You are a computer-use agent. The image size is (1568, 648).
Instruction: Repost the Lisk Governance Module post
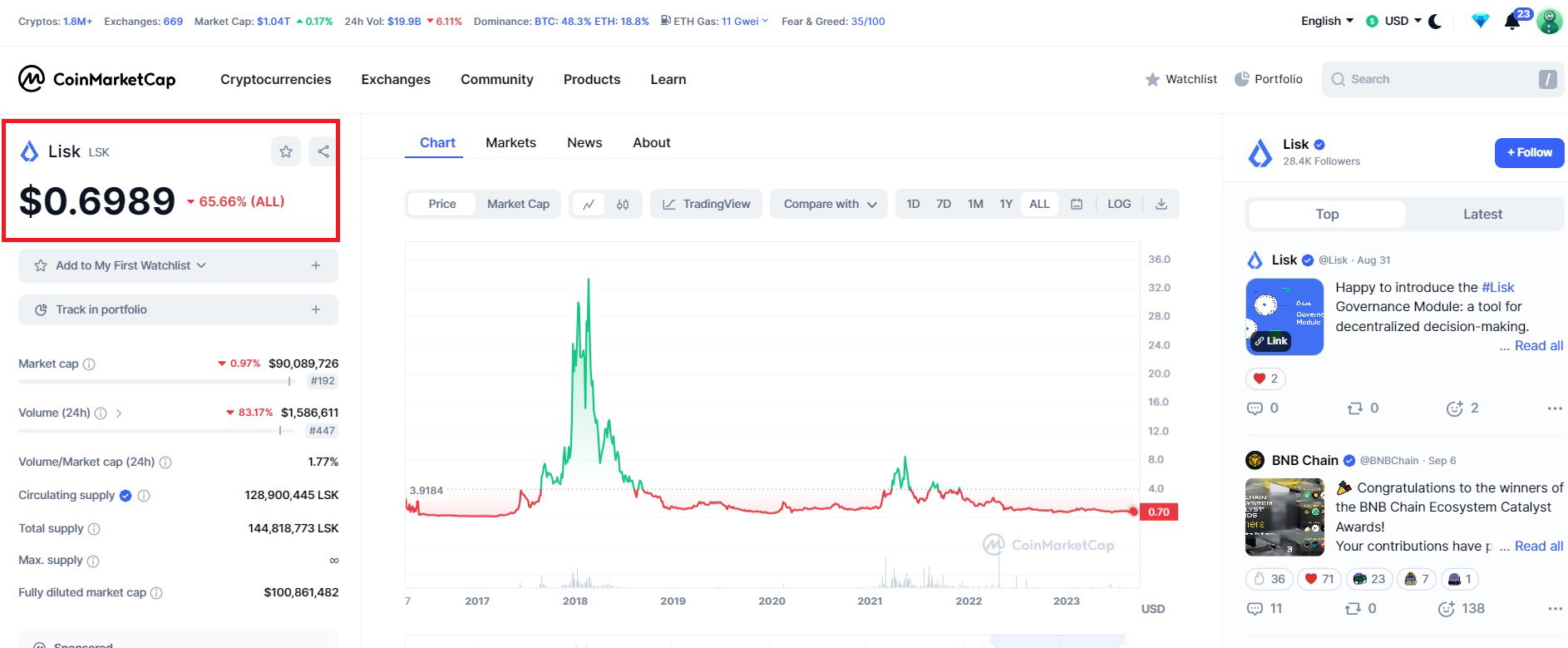(1363, 408)
